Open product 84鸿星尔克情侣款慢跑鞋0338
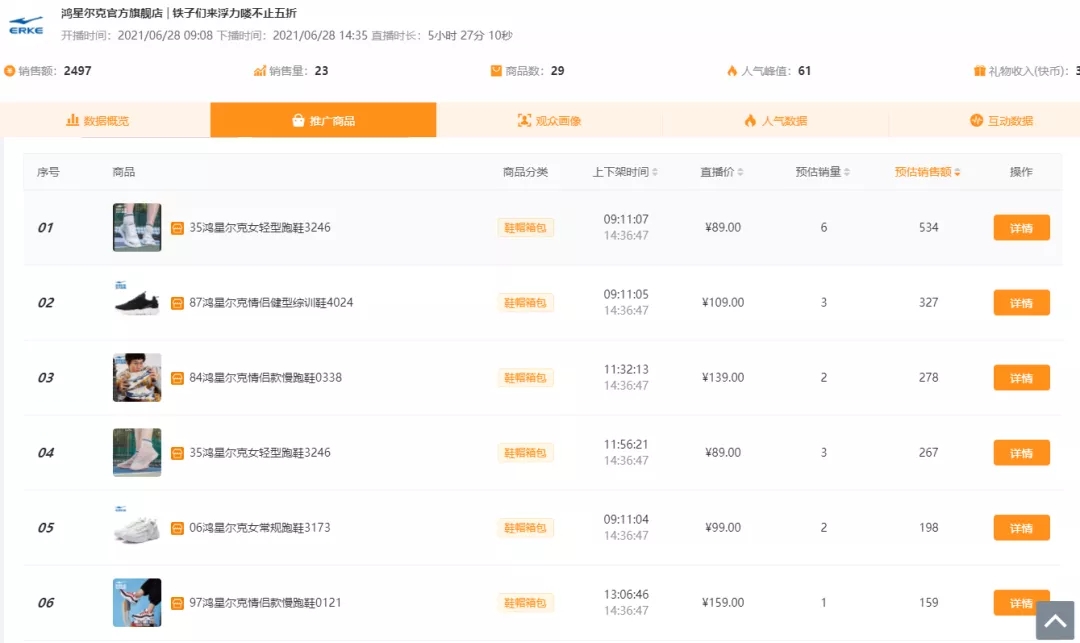The height and width of the screenshot is (643, 1080). (265, 377)
